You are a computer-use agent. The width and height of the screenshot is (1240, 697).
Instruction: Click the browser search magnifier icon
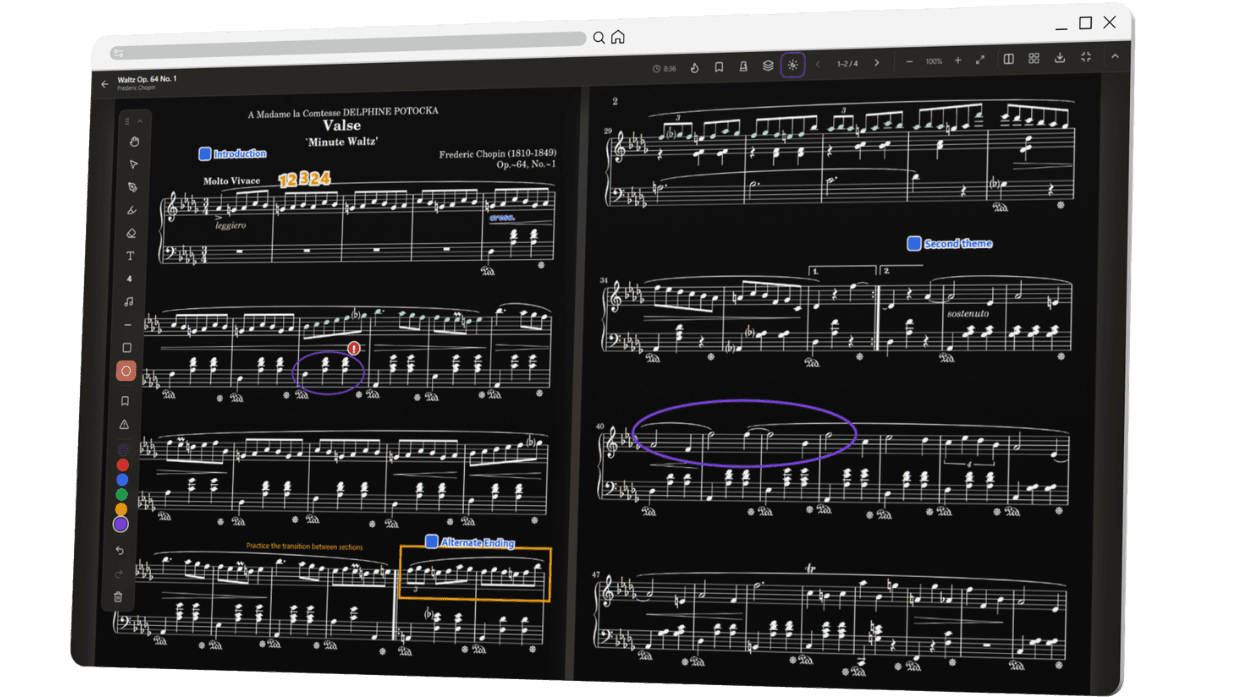tap(599, 38)
